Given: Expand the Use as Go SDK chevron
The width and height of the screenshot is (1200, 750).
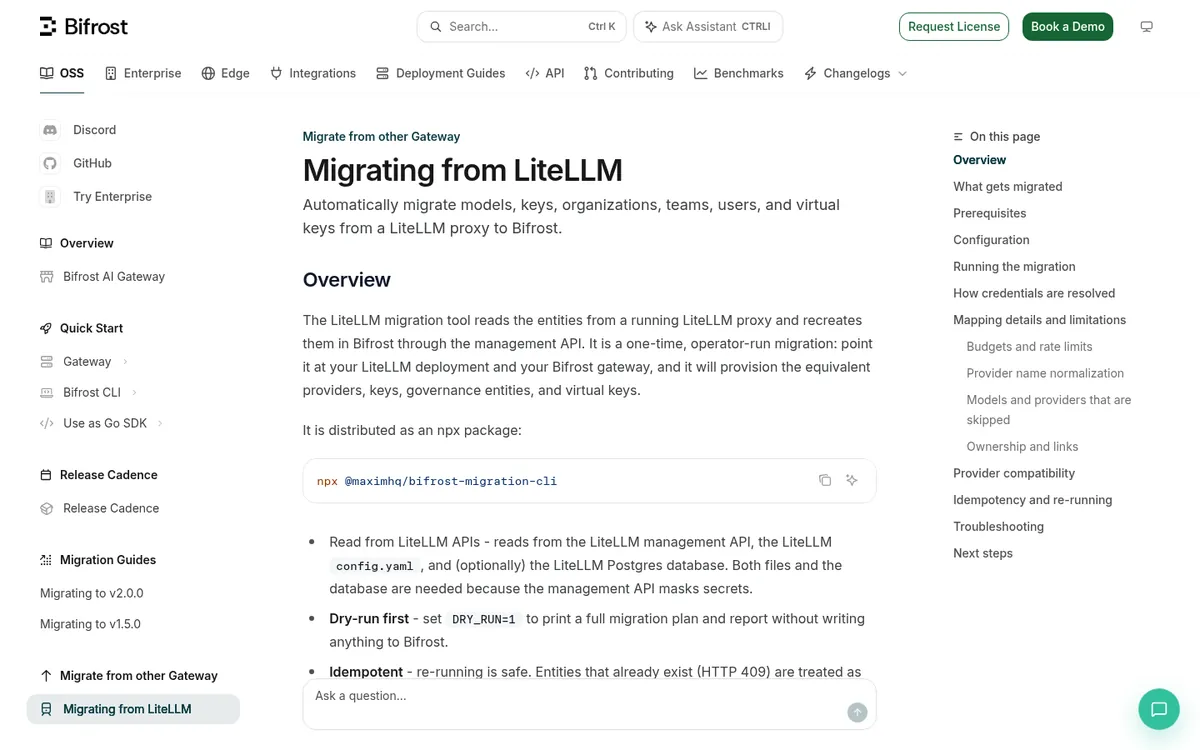Looking at the screenshot, I should click(x=160, y=424).
